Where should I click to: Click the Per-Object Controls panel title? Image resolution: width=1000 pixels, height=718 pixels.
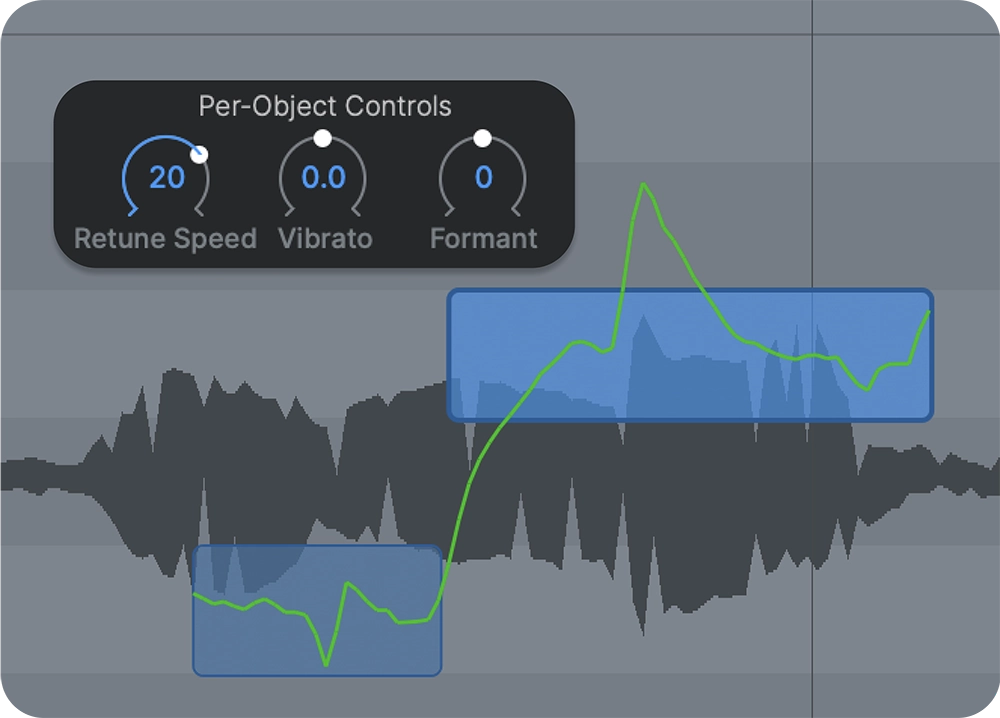[325, 106]
